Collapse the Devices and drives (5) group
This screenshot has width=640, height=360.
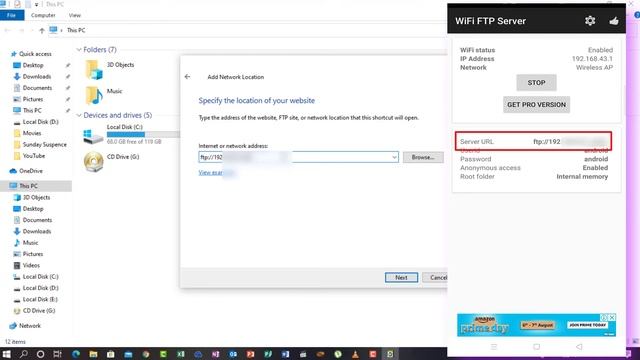[x=79, y=116]
